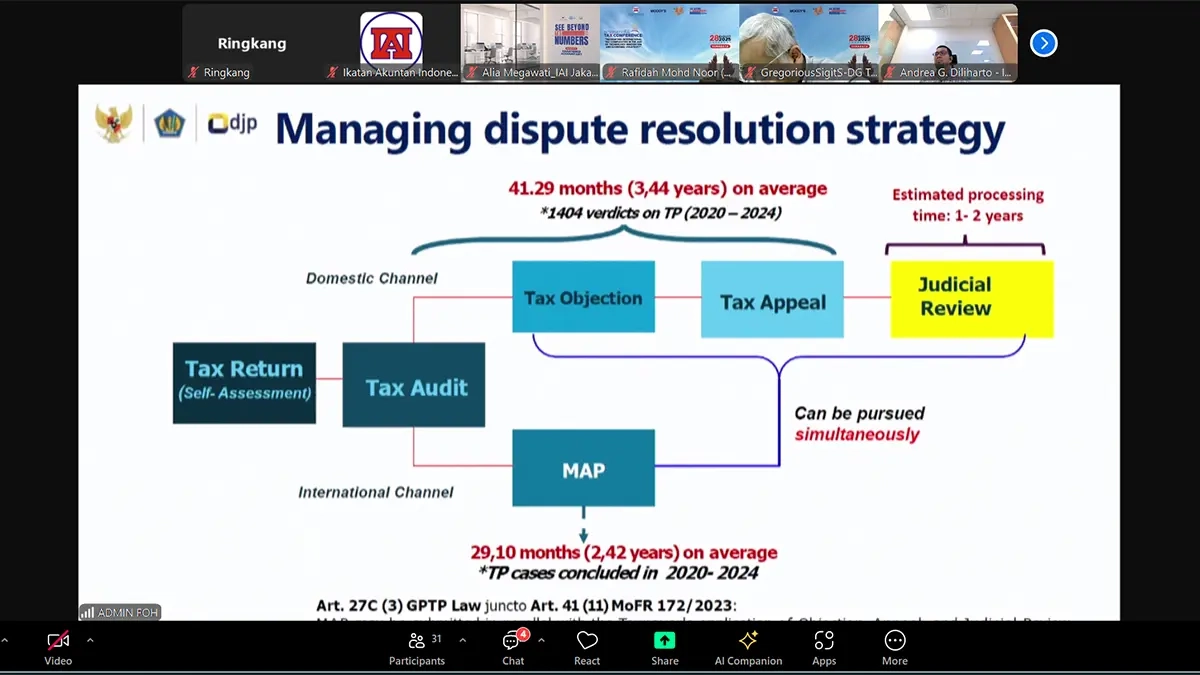
Task: Select Ringkang's participant tile
Action: (x=251, y=43)
